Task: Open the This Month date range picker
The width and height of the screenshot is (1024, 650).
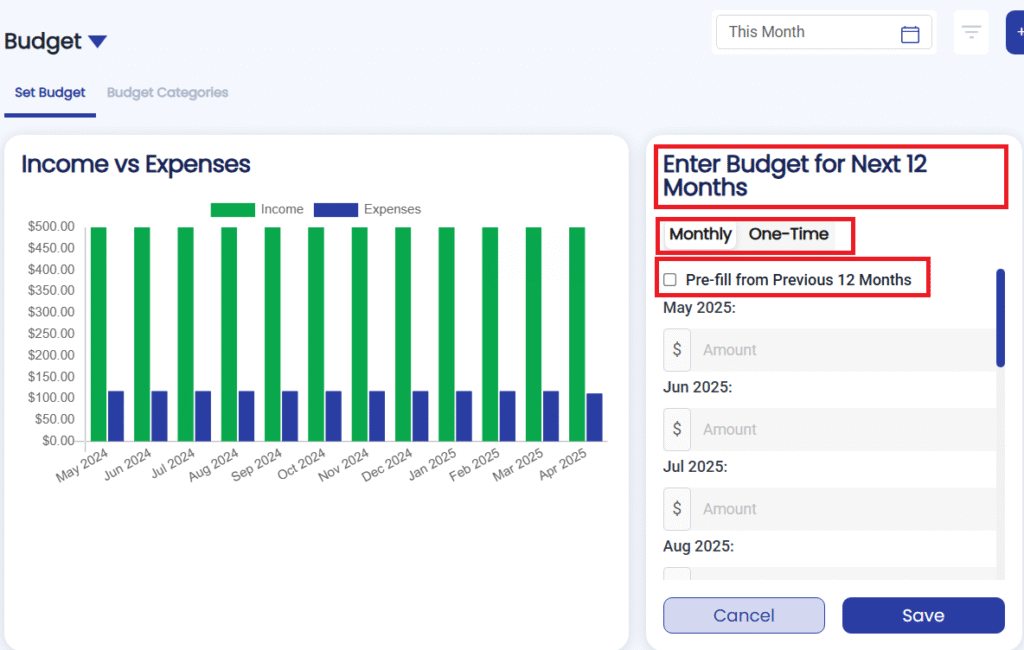Action: [810, 32]
